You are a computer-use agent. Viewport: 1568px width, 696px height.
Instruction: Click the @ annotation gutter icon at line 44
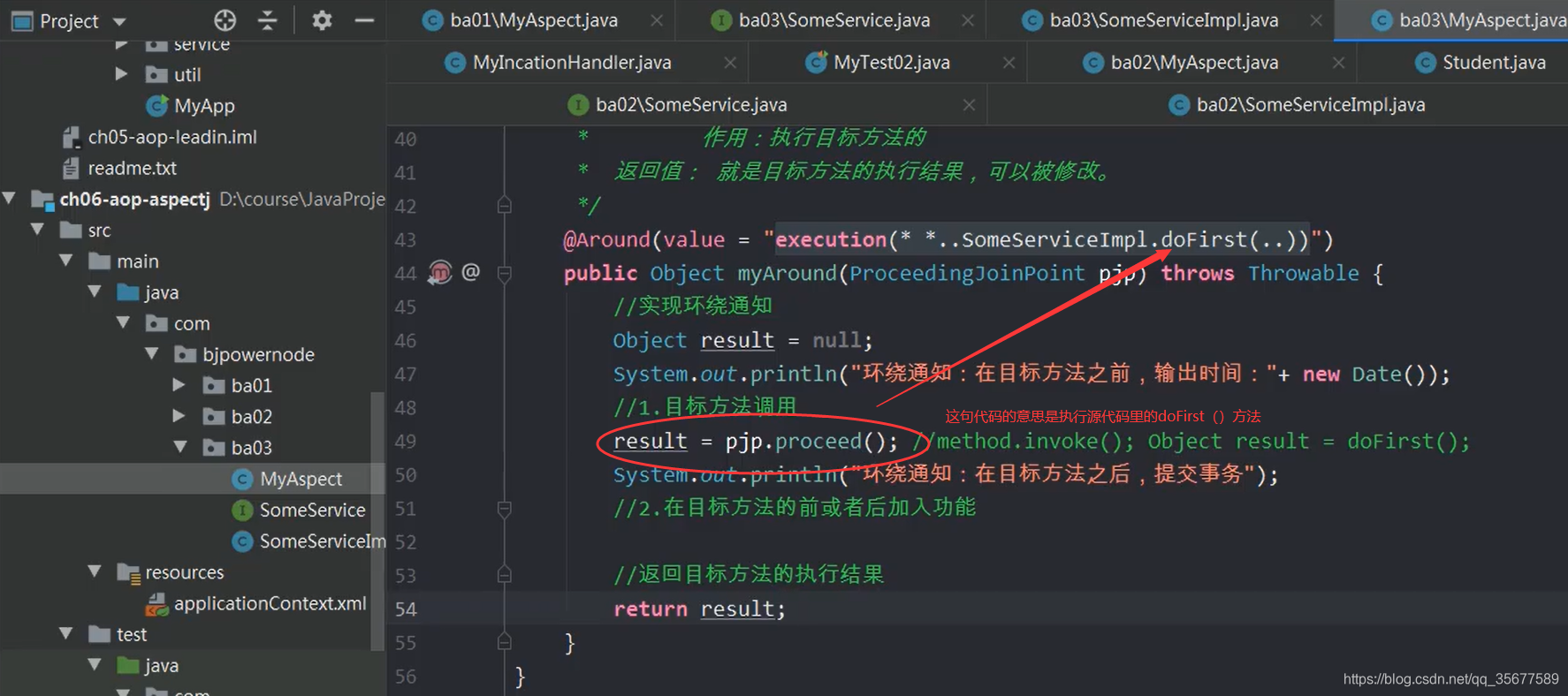click(471, 272)
